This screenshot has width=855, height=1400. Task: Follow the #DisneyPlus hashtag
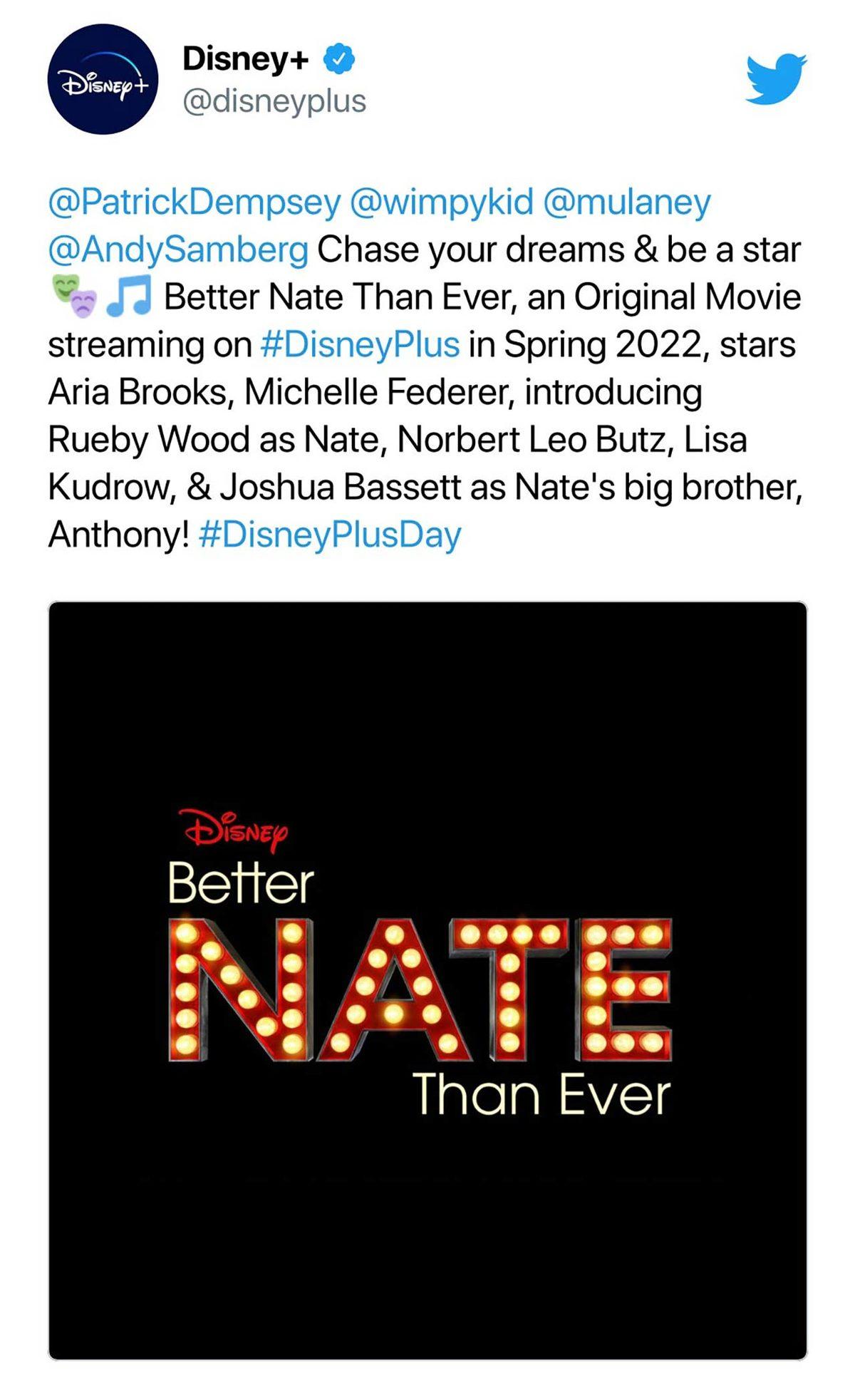click(360, 345)
